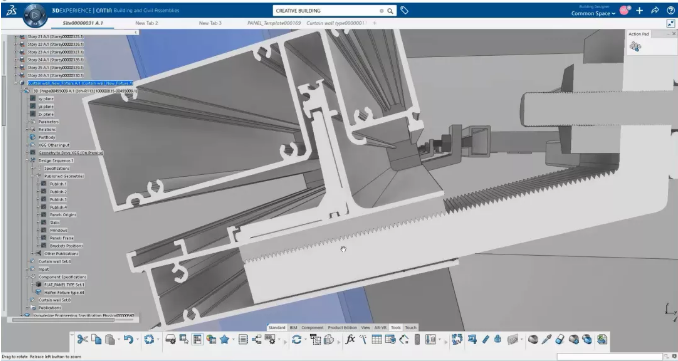Click the tree panel horizontal scrollbar

point(64,320)
